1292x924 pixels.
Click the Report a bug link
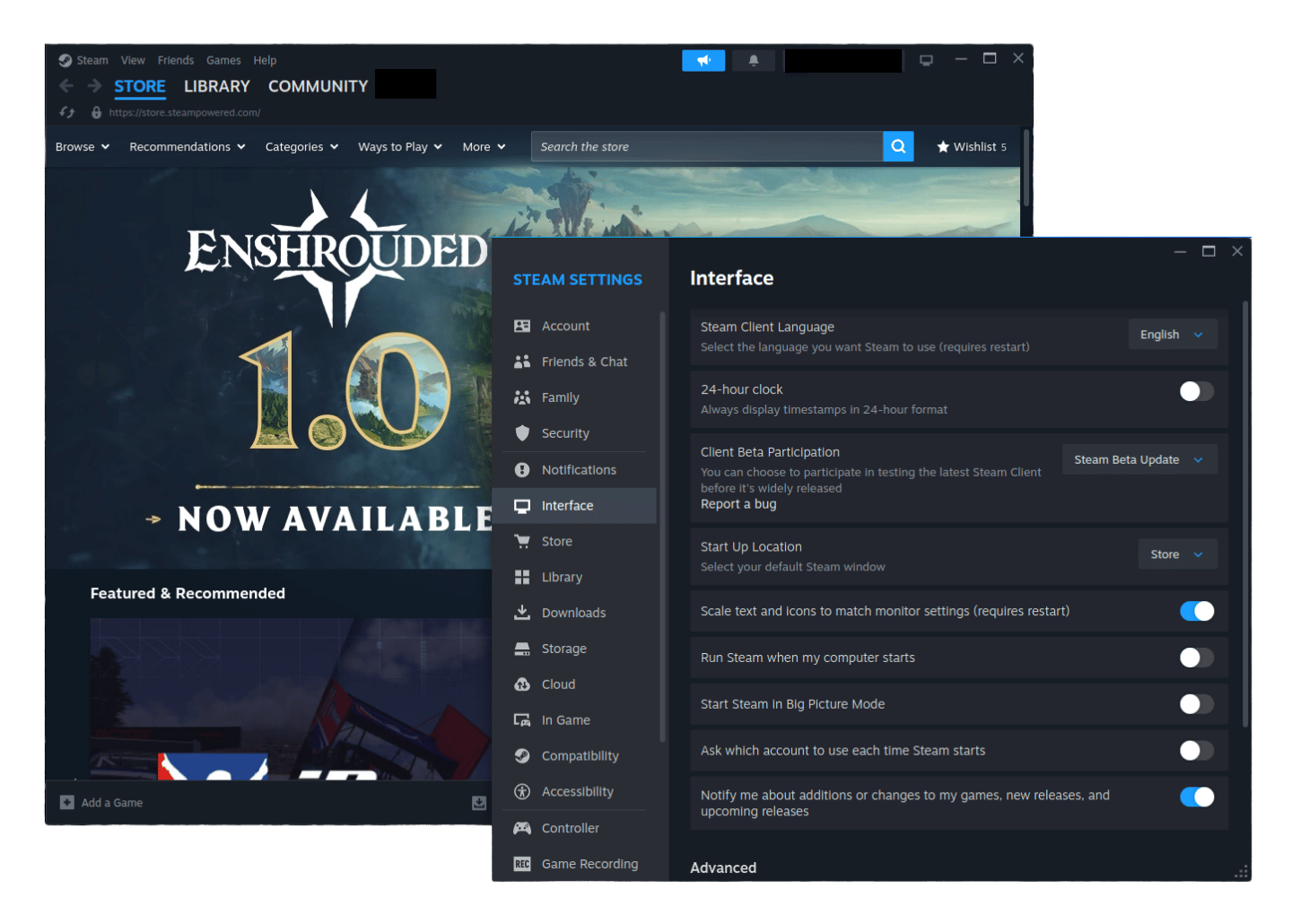point(738,504)
